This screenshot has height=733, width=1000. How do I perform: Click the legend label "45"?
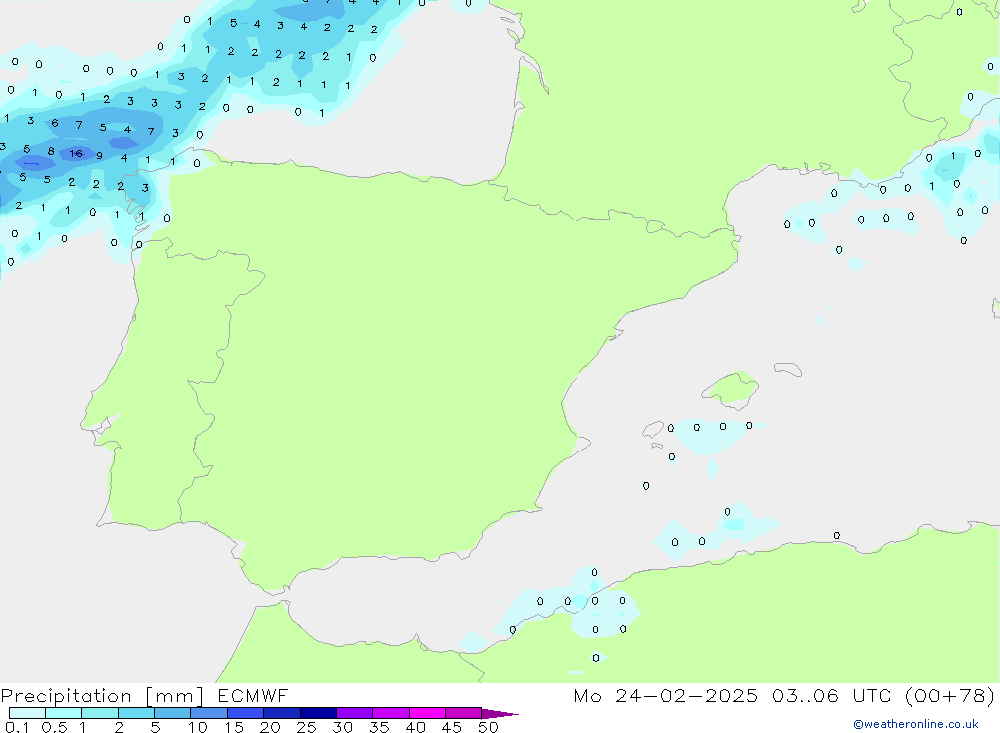coord(452,727)
